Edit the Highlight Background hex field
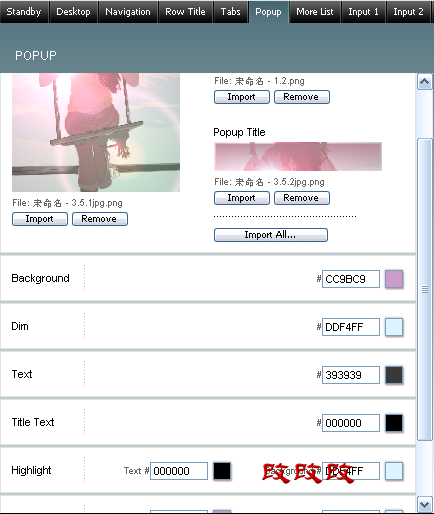 pyautogui.click(x=351, y=471)
